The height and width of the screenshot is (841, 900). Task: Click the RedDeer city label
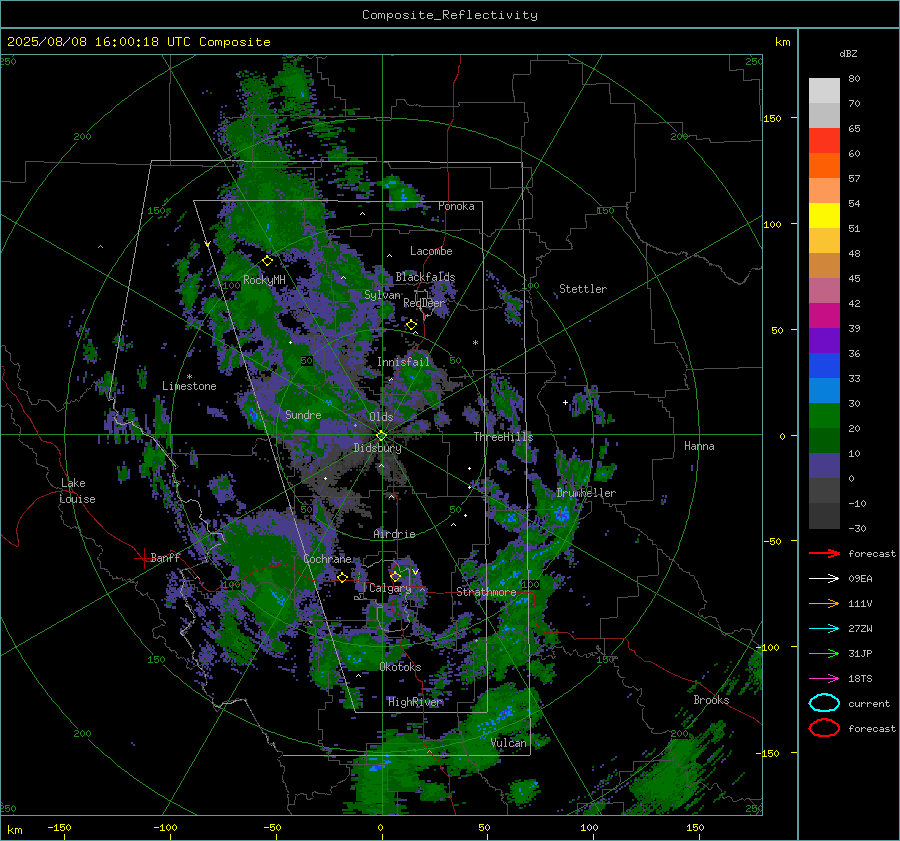(424, 303)
